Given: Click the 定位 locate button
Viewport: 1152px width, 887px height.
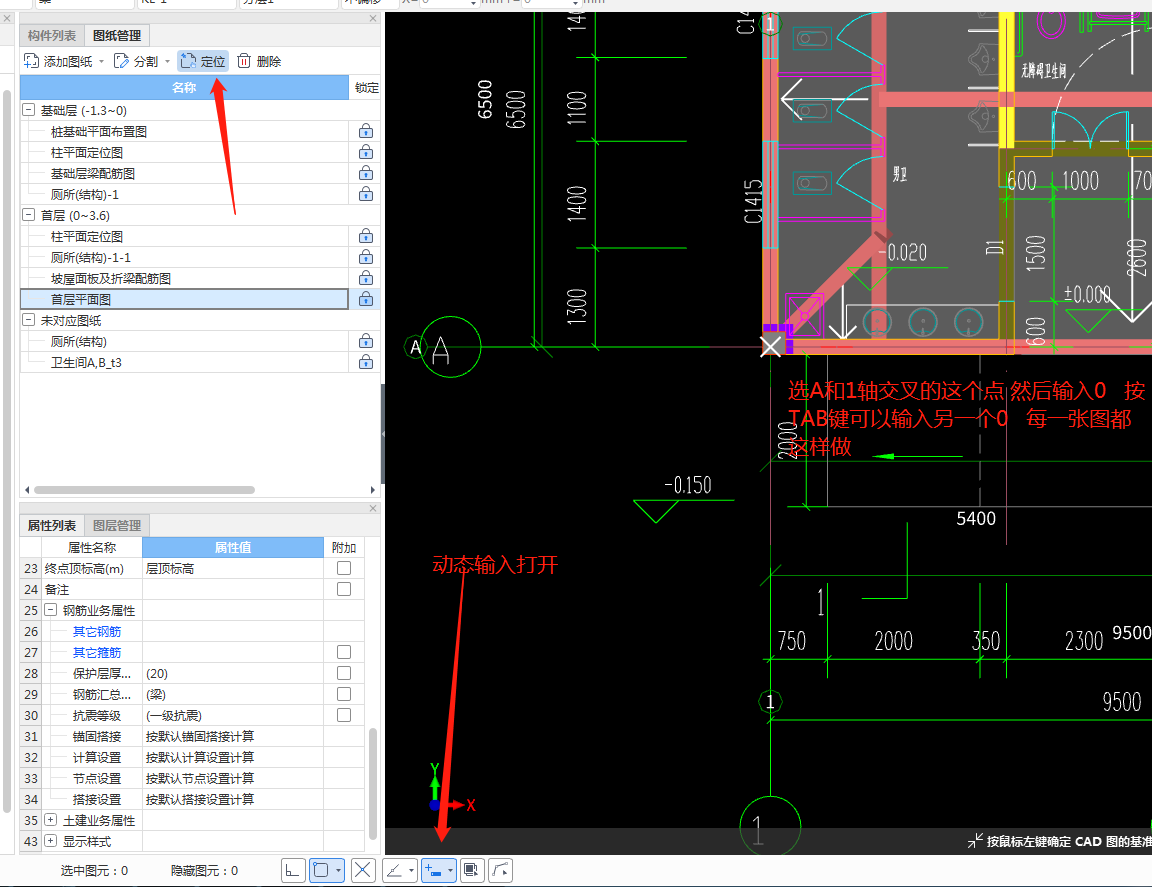Looking at the screenshot, I should point(203,61).
